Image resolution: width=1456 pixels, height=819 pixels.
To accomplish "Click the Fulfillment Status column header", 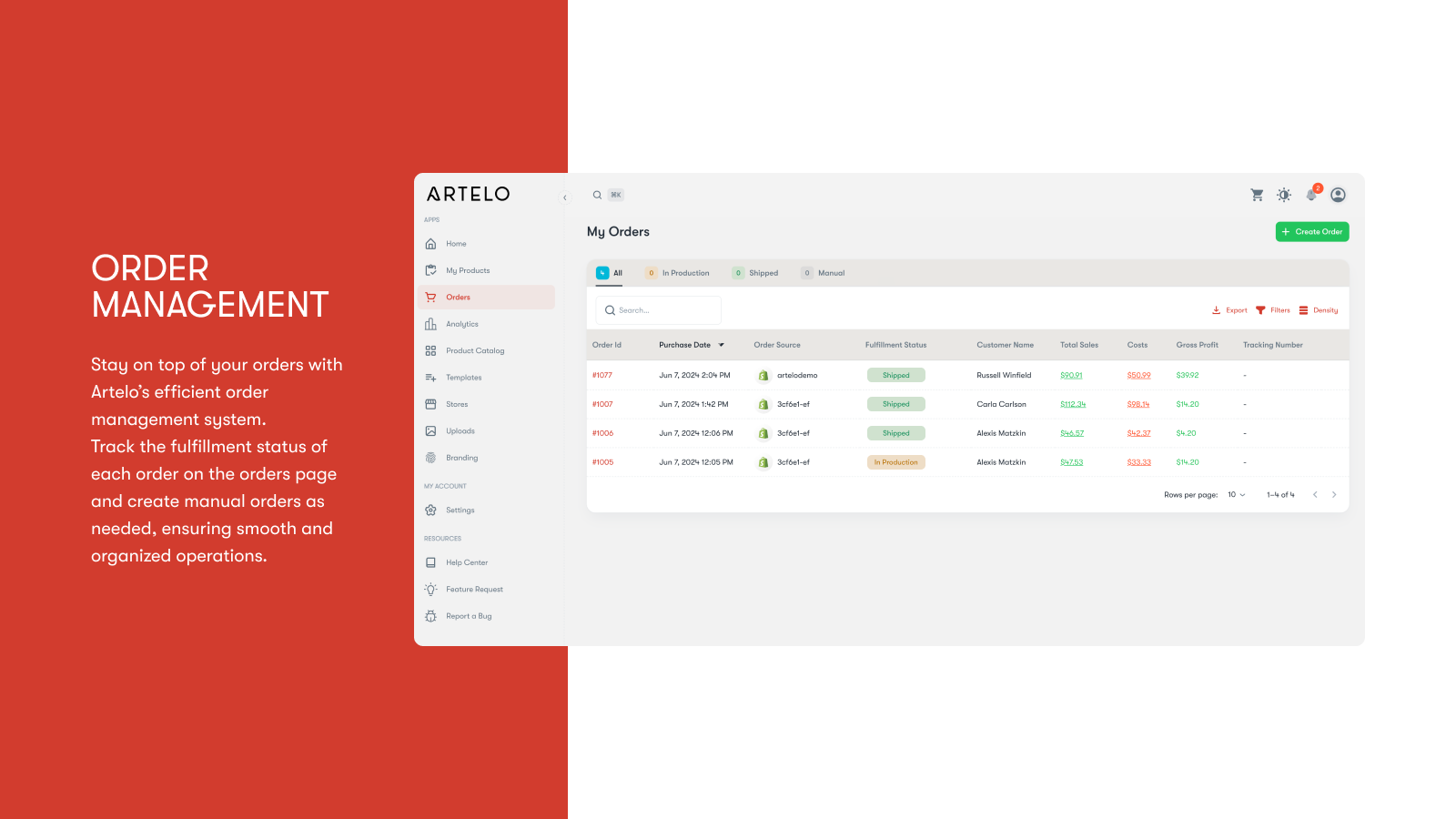I will (895, 345).
